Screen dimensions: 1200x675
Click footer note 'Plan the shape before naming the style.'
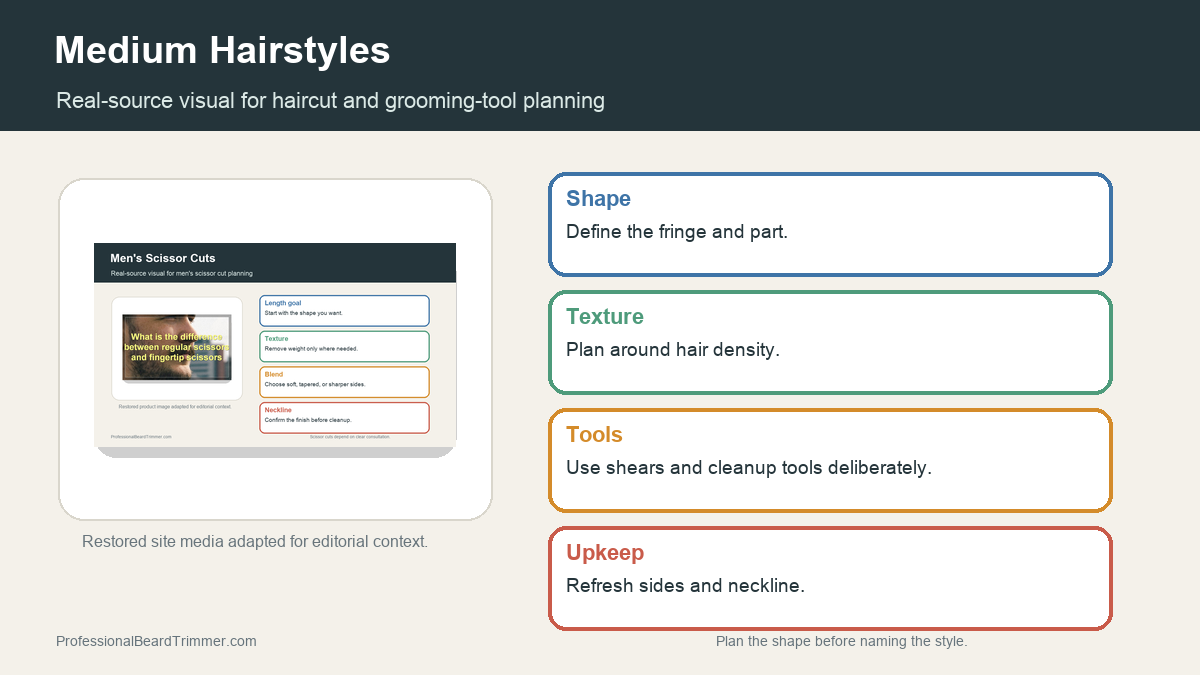[x=841, y=641]
